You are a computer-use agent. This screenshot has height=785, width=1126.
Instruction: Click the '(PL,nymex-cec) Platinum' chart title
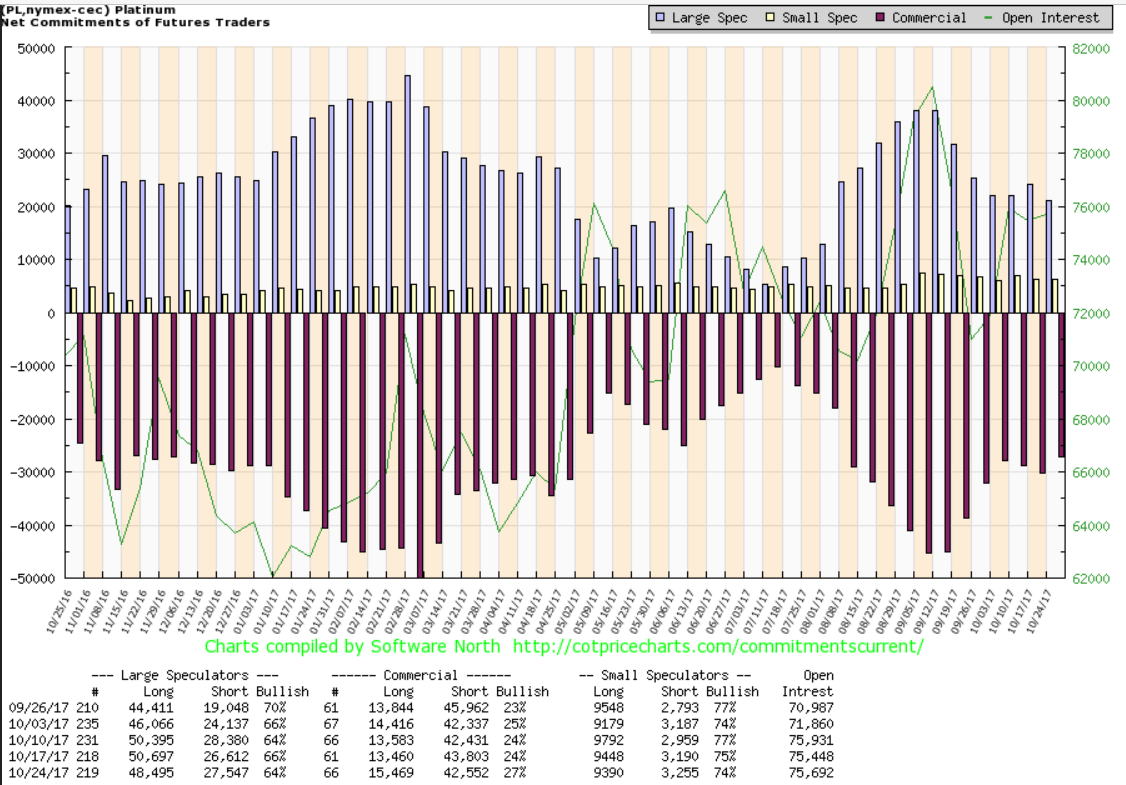(x=89, y=9)
